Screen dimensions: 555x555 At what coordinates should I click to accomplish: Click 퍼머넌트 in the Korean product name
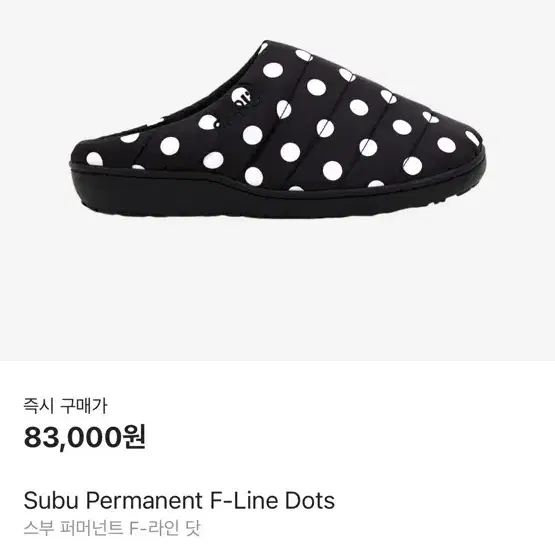point(92,528)
